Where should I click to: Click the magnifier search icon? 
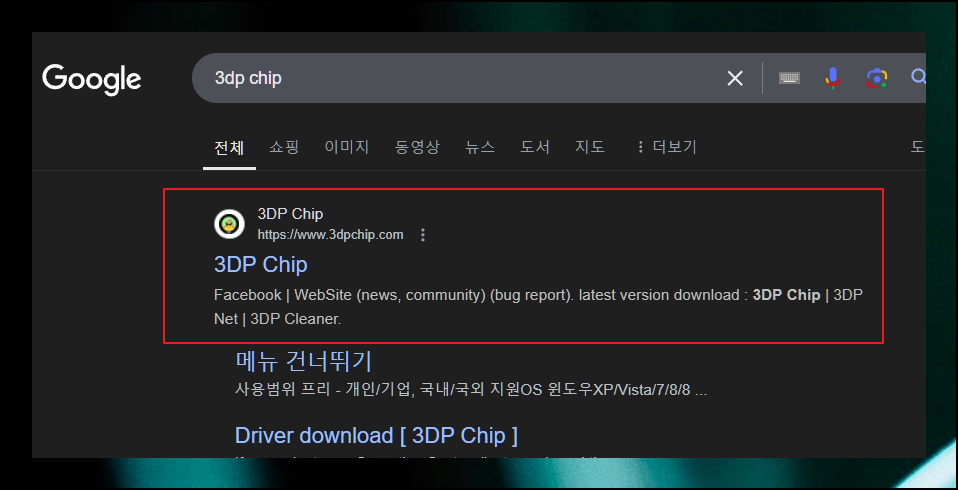[x=918, y=77]
